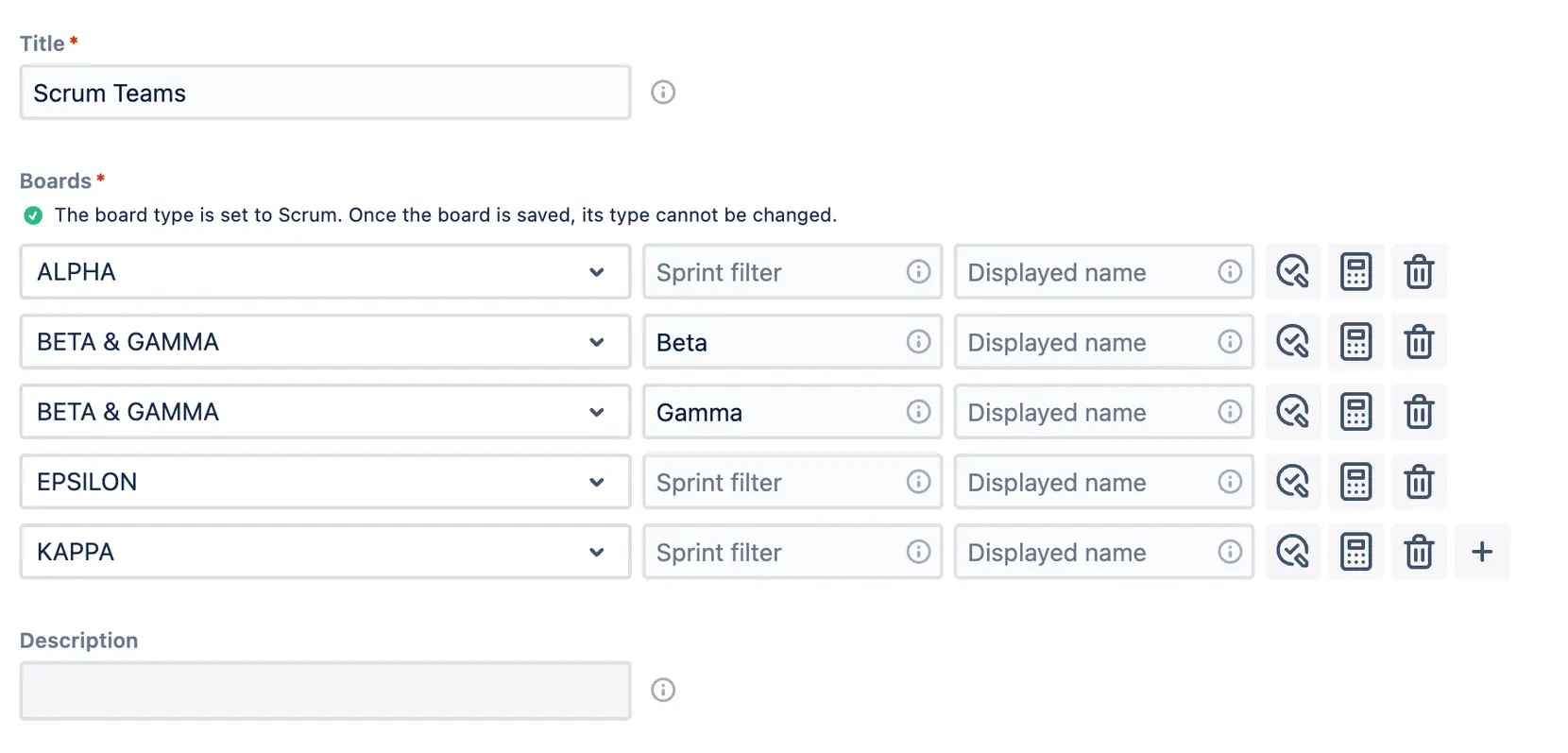Click Displayed name field in Beta row
1568x753 pixels.
click(1104, 342)
